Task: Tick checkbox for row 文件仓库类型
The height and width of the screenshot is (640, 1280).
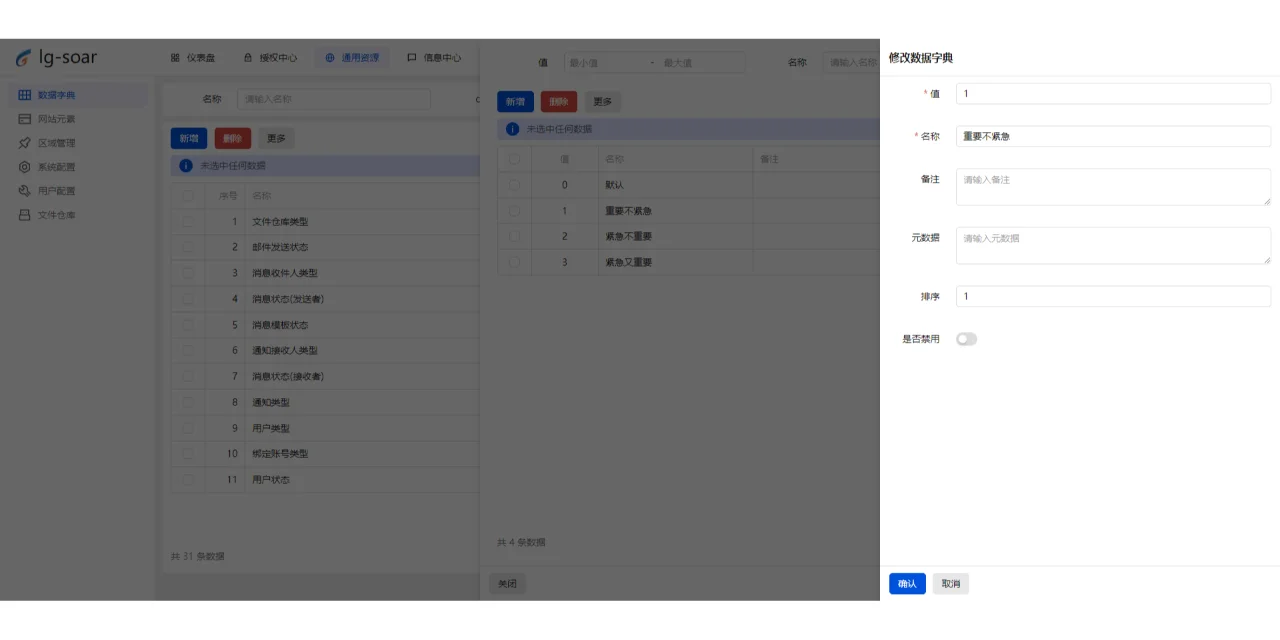Action: point(188,222)
